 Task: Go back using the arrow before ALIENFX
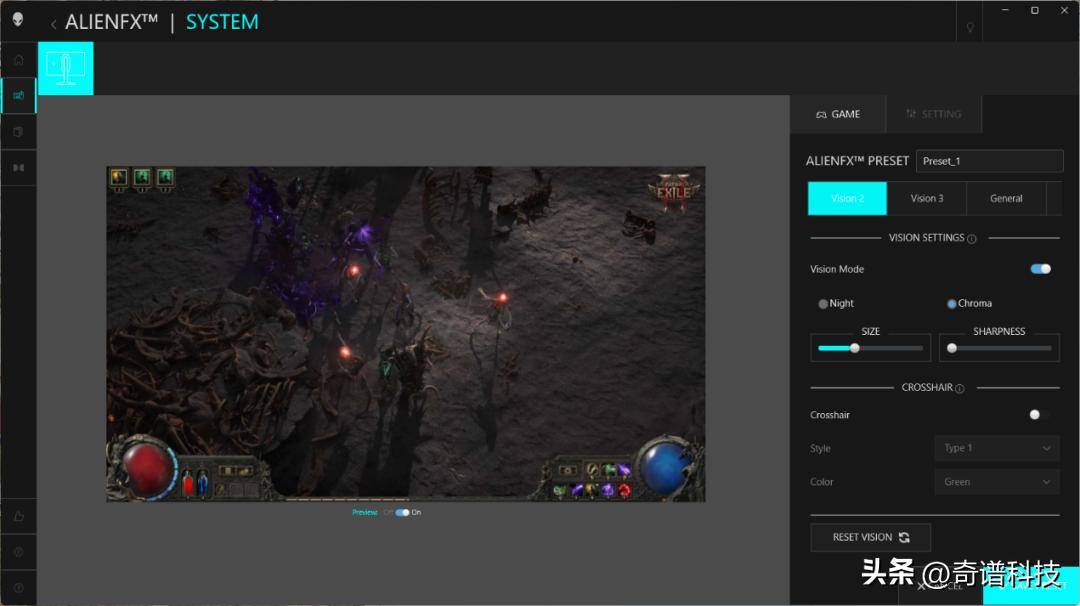(x=53, y=24)
